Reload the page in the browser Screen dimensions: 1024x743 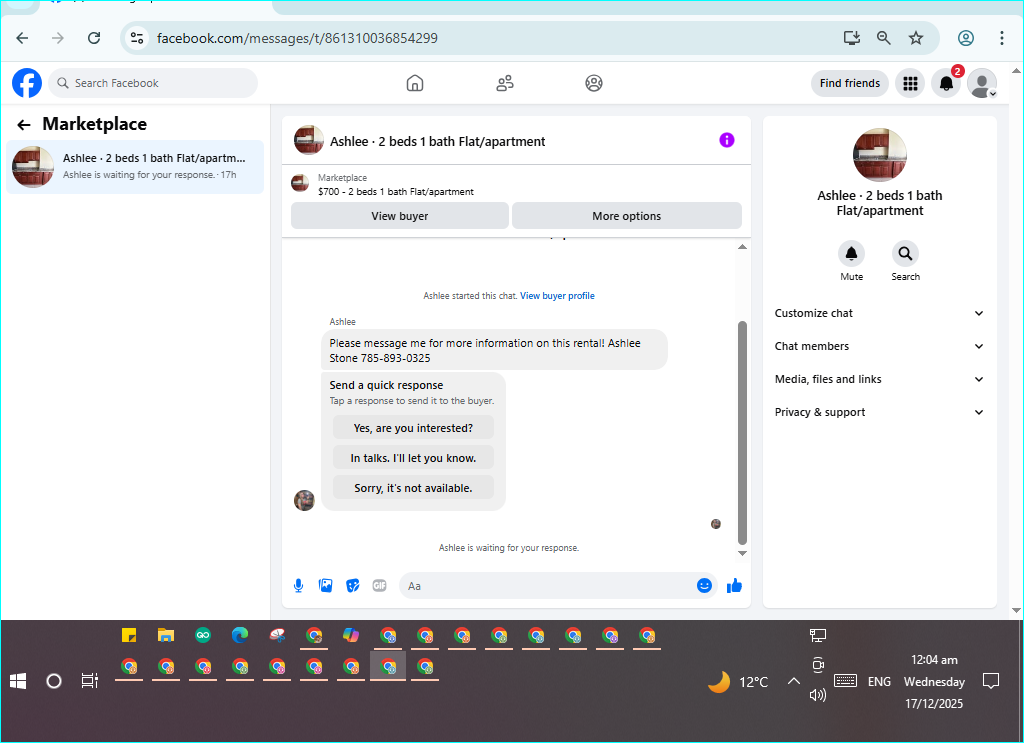click(94, 38)
